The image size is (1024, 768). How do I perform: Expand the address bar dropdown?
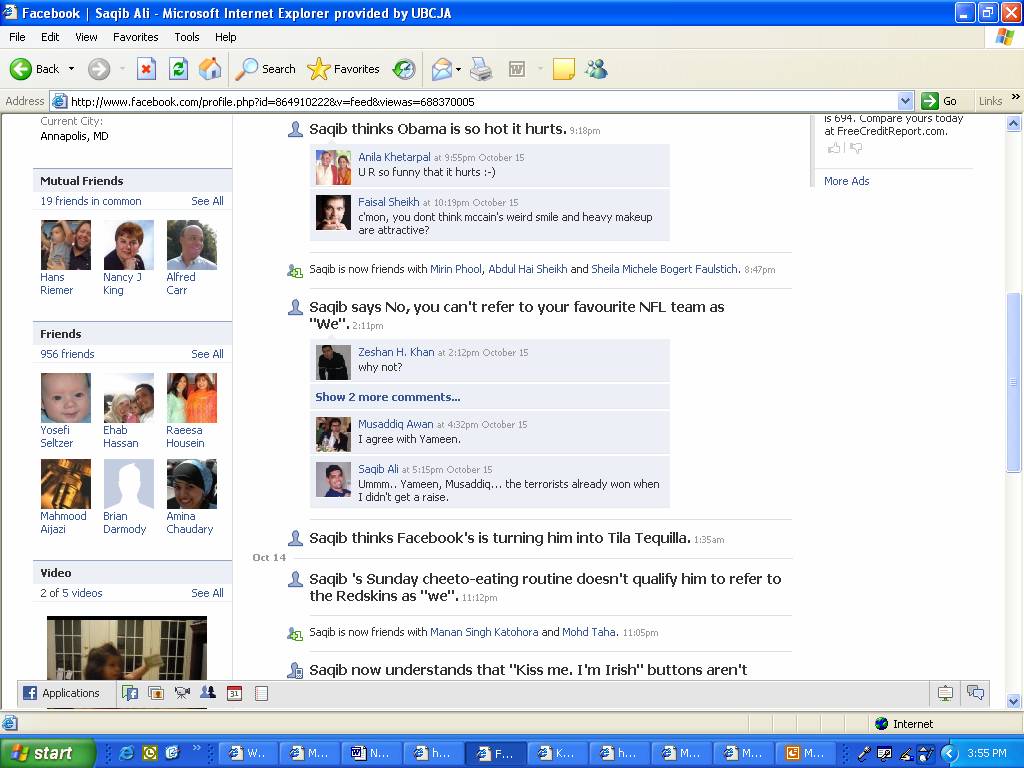(x=905, y=101)
